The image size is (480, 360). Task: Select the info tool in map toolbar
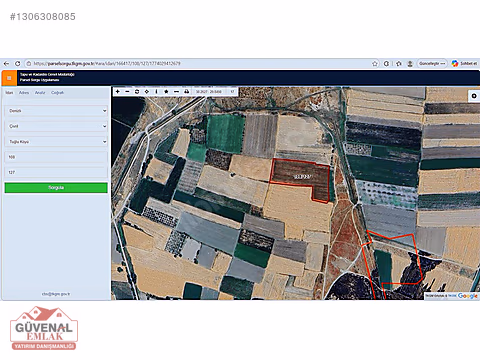coord(156,91)
